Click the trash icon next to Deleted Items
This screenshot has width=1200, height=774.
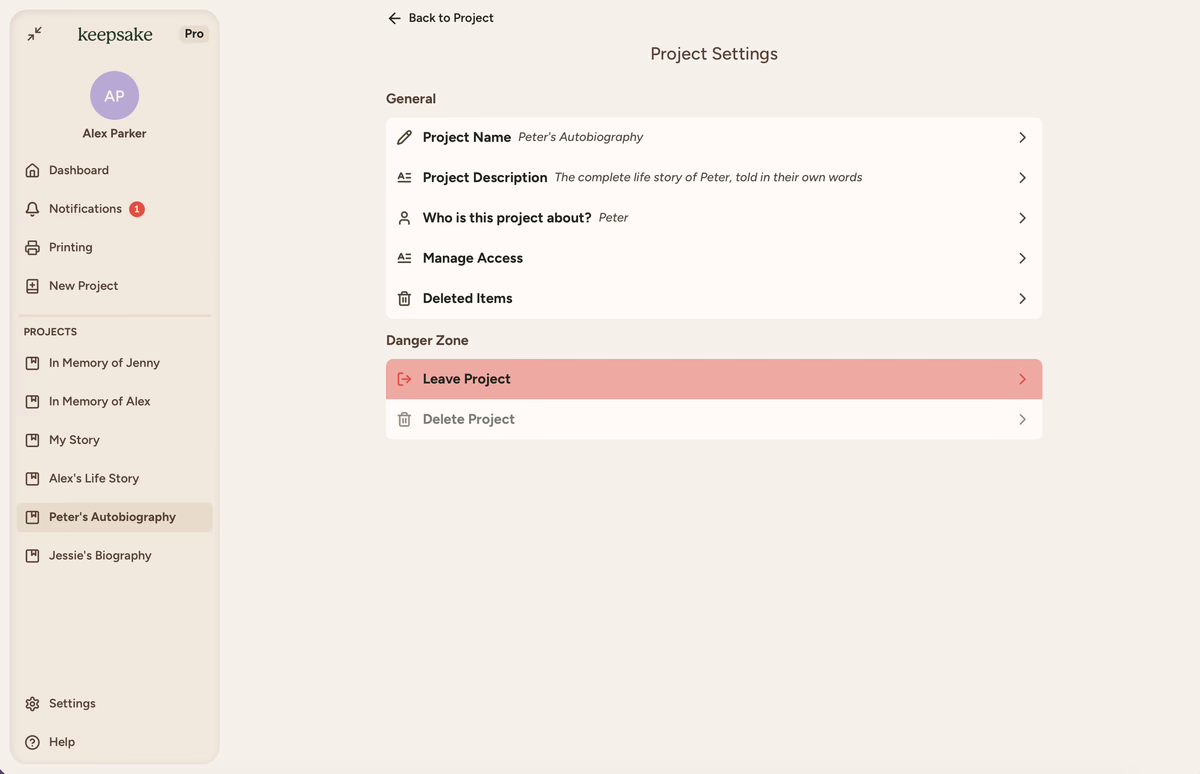(x=404, y=299)
